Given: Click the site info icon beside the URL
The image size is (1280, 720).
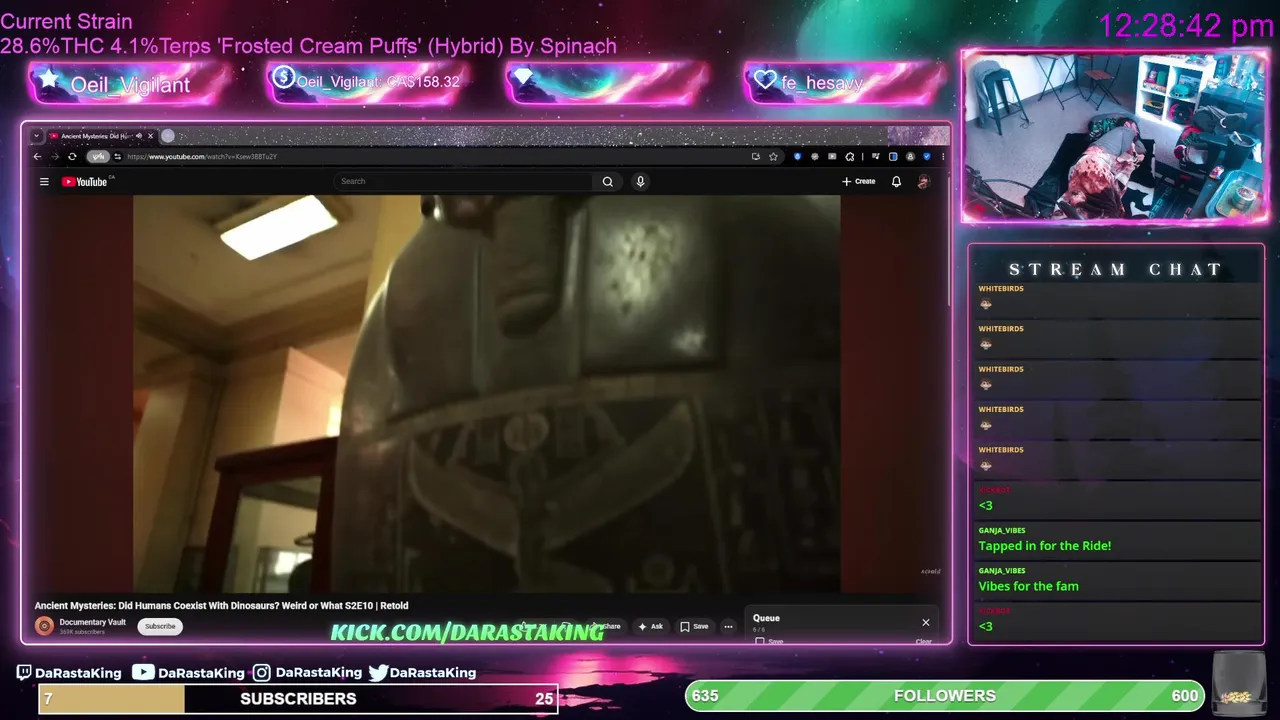Looking at the screenshot, I should click(x=117, y=156).
